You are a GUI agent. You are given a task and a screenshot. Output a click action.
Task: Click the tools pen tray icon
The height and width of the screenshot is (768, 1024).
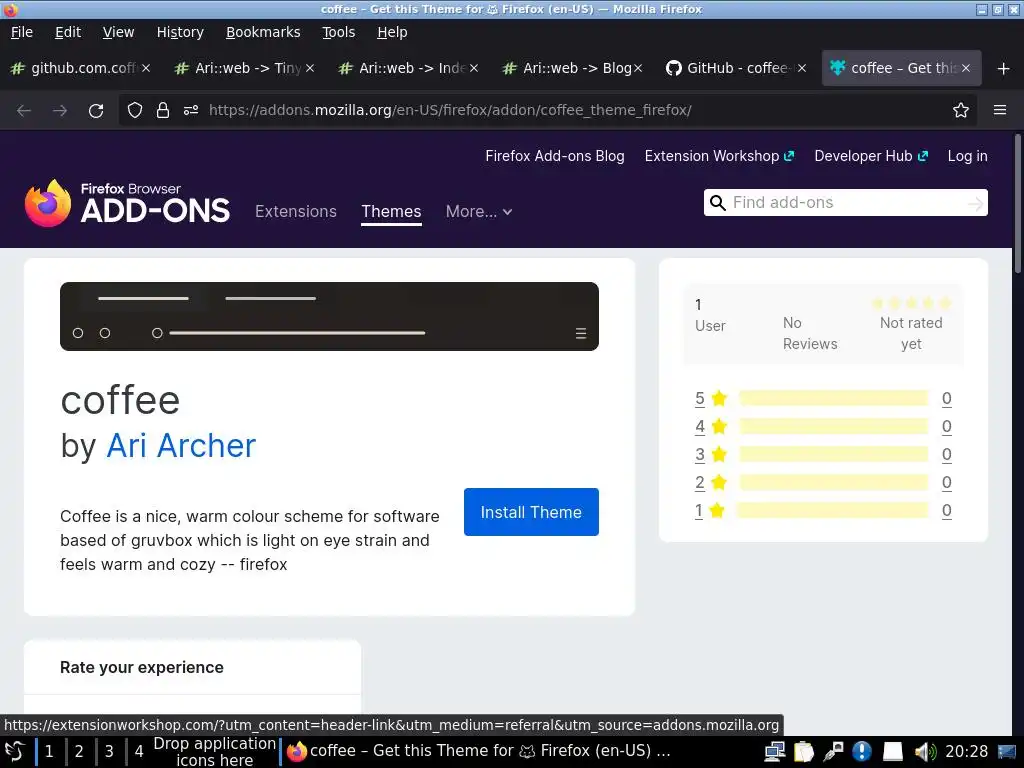tap(833, 752)
